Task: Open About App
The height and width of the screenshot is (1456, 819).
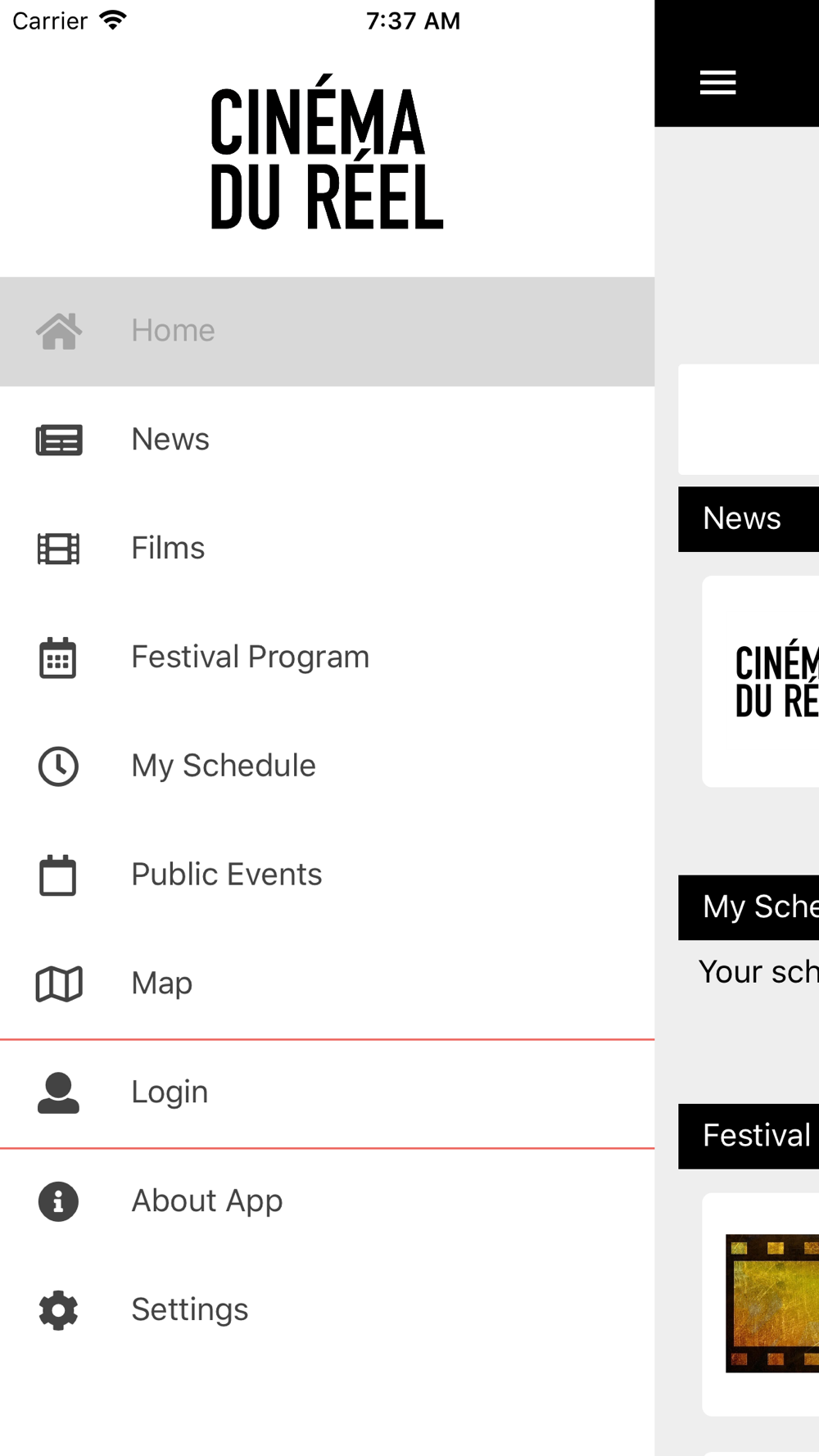Action: (327, 1201)
